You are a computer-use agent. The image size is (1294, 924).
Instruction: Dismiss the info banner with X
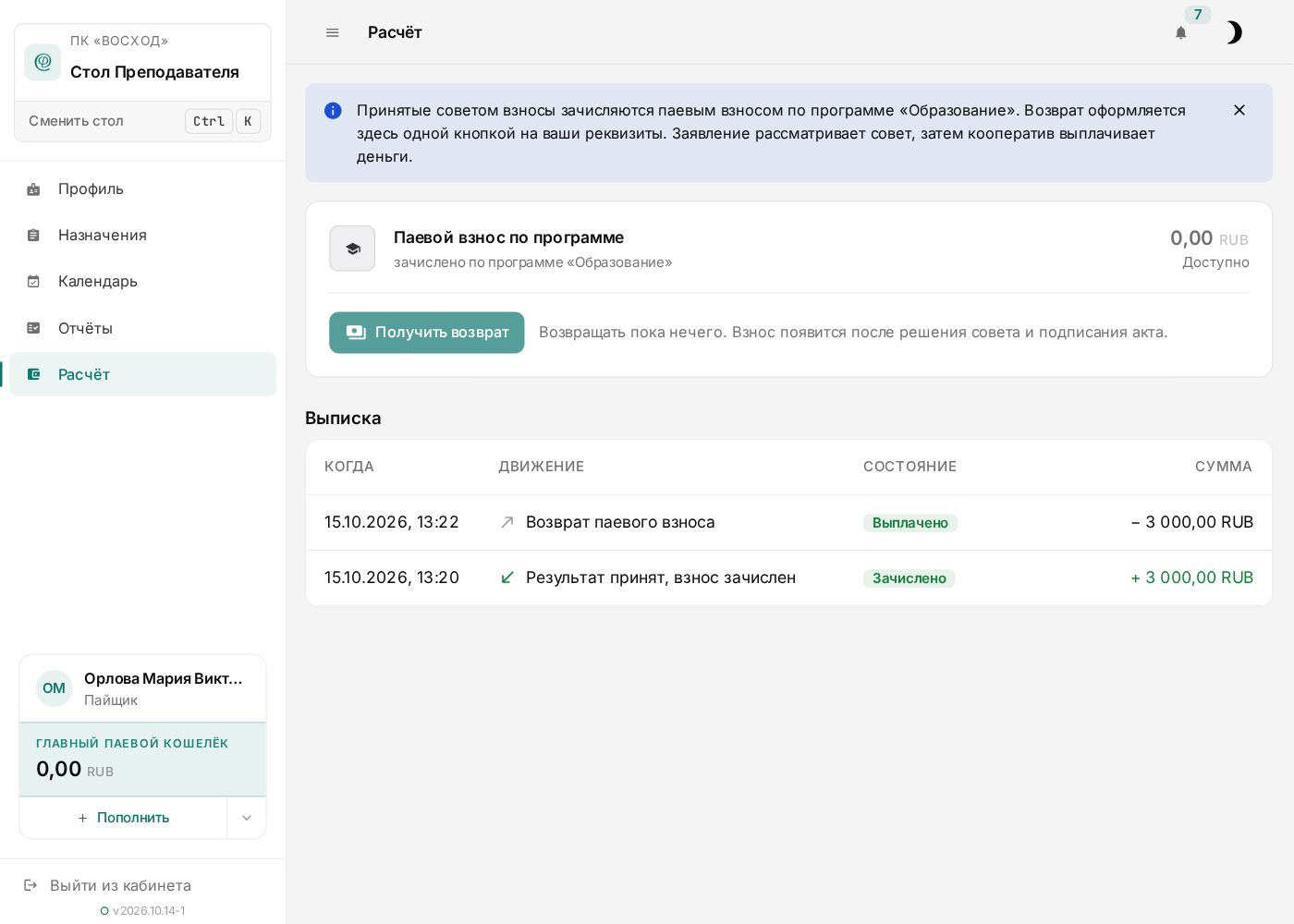1239,110
